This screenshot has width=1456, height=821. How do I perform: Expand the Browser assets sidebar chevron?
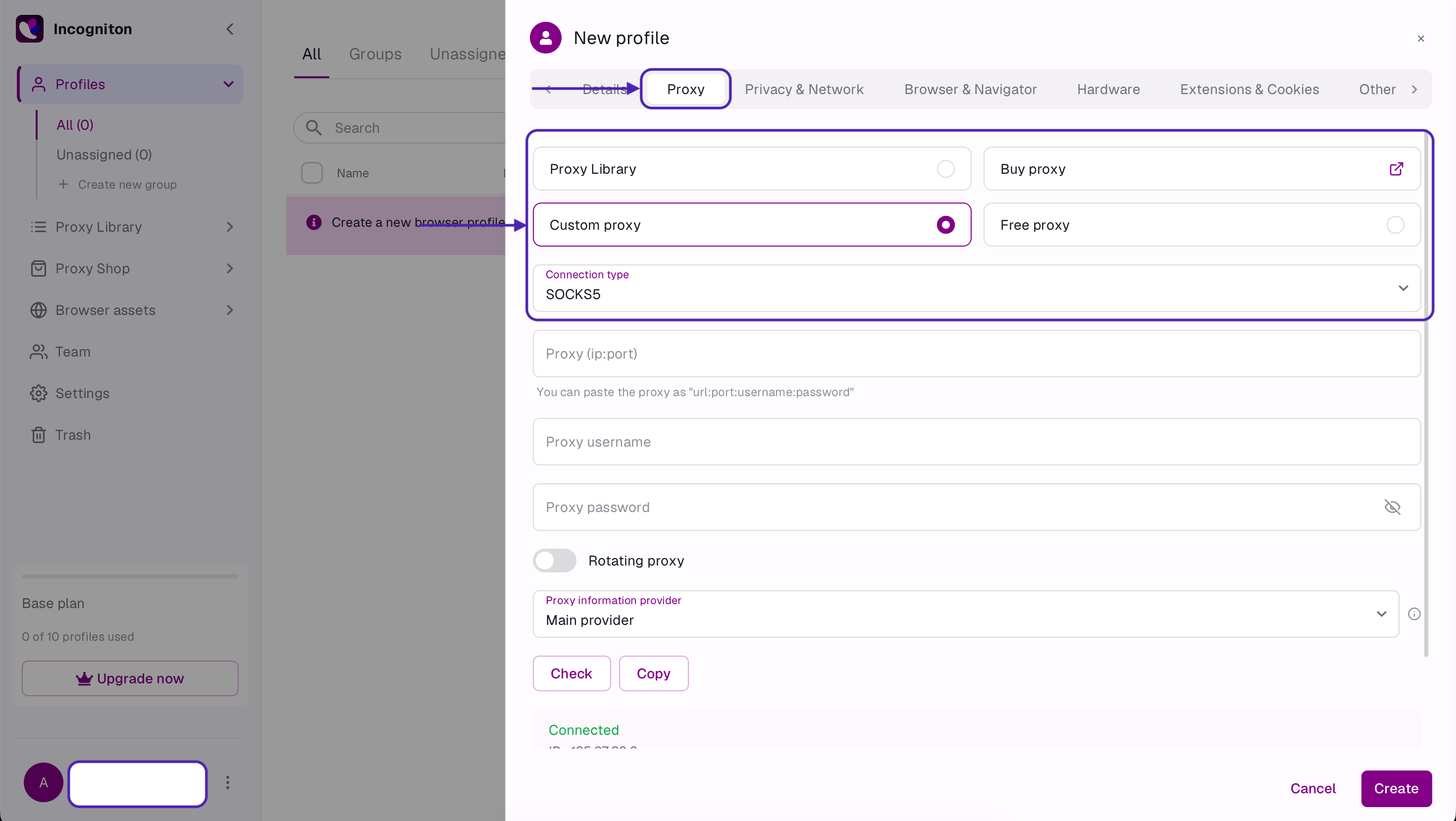click(229, 310)
